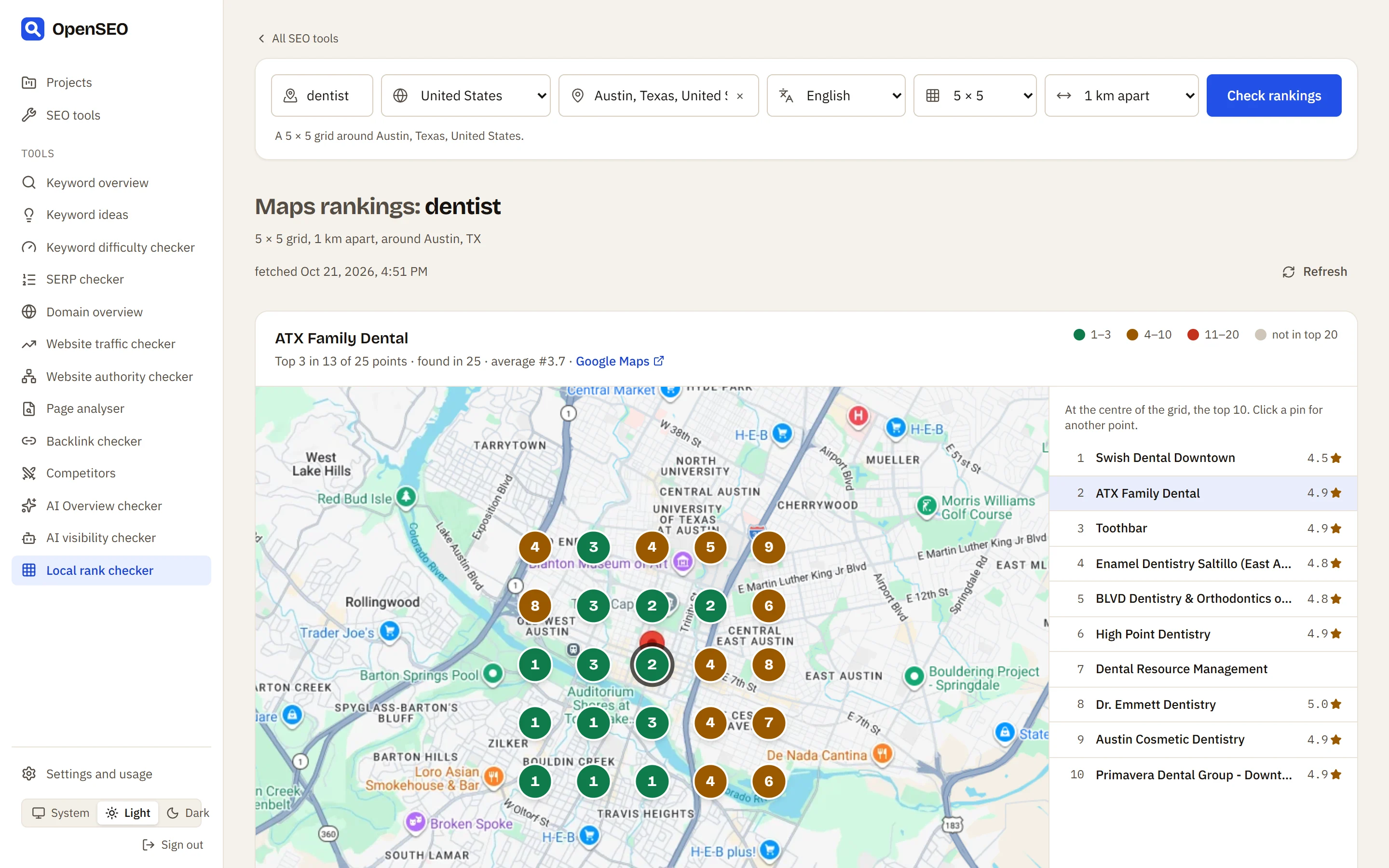
Task: Click the AI visibility checker robot icon
Action: pos(29,538)
